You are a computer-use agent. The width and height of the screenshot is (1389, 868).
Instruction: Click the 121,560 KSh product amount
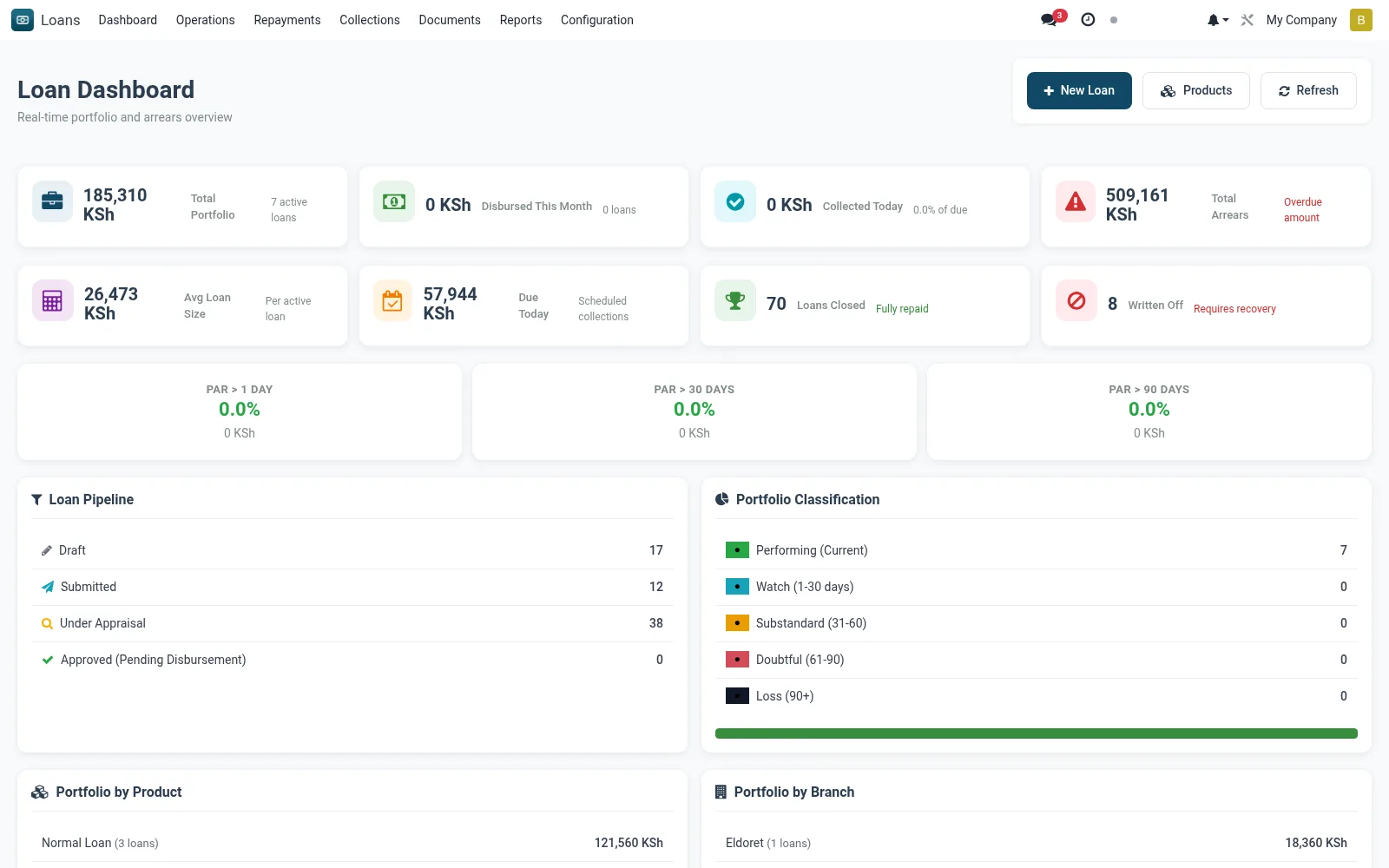pos(629,843)
